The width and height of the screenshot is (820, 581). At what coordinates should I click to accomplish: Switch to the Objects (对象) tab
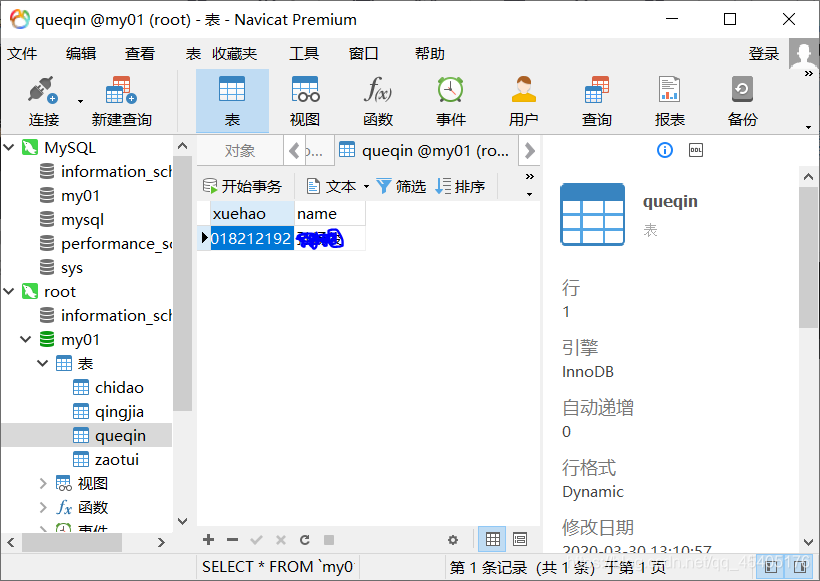tap(240, 151)
